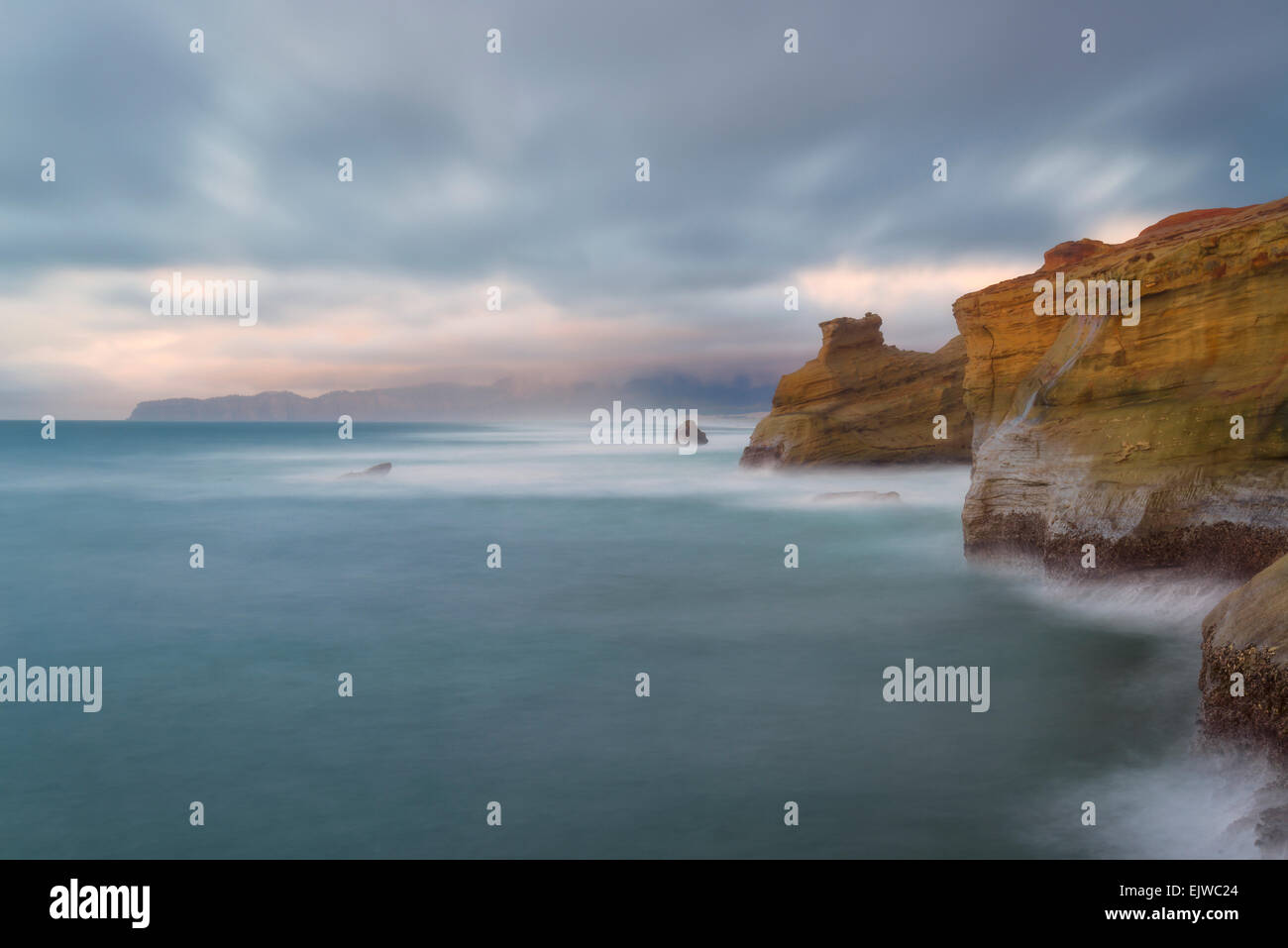Click the alamy watermark over the pink clouds

(204, 299)
